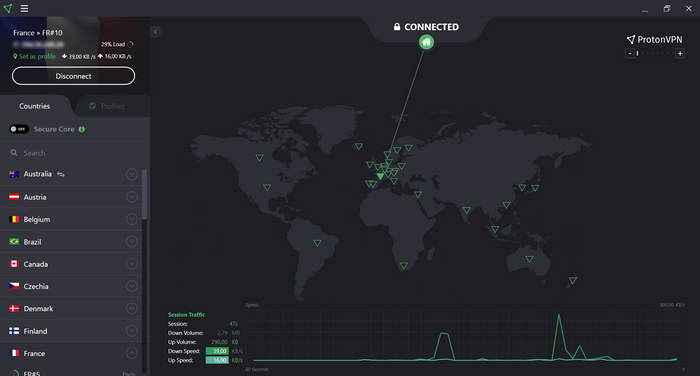Expand the Australia server list
Image resolution: width=700 pixels, height=376 pixels.
[x=131, y=174]
